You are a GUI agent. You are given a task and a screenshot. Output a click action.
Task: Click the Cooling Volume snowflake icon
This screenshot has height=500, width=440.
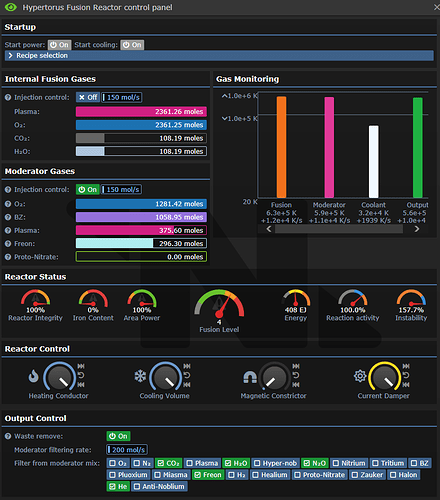pyautogui.click(x=140, y=376)
